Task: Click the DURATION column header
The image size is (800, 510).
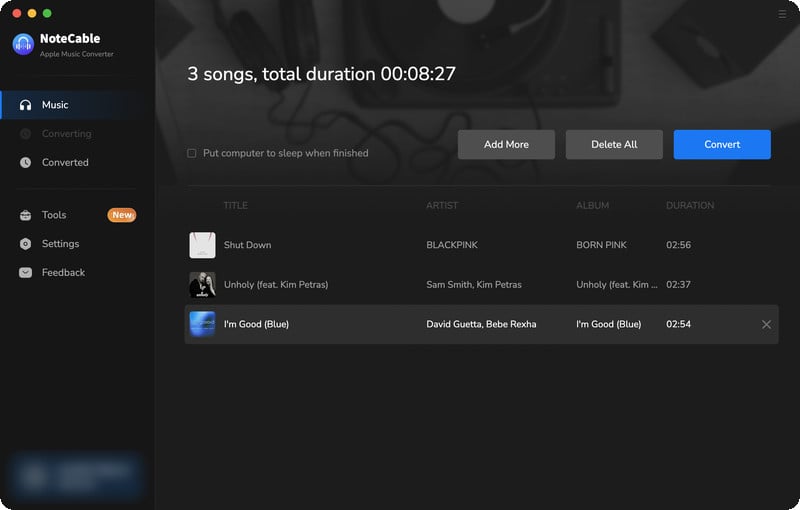Action: coord(690,206)
